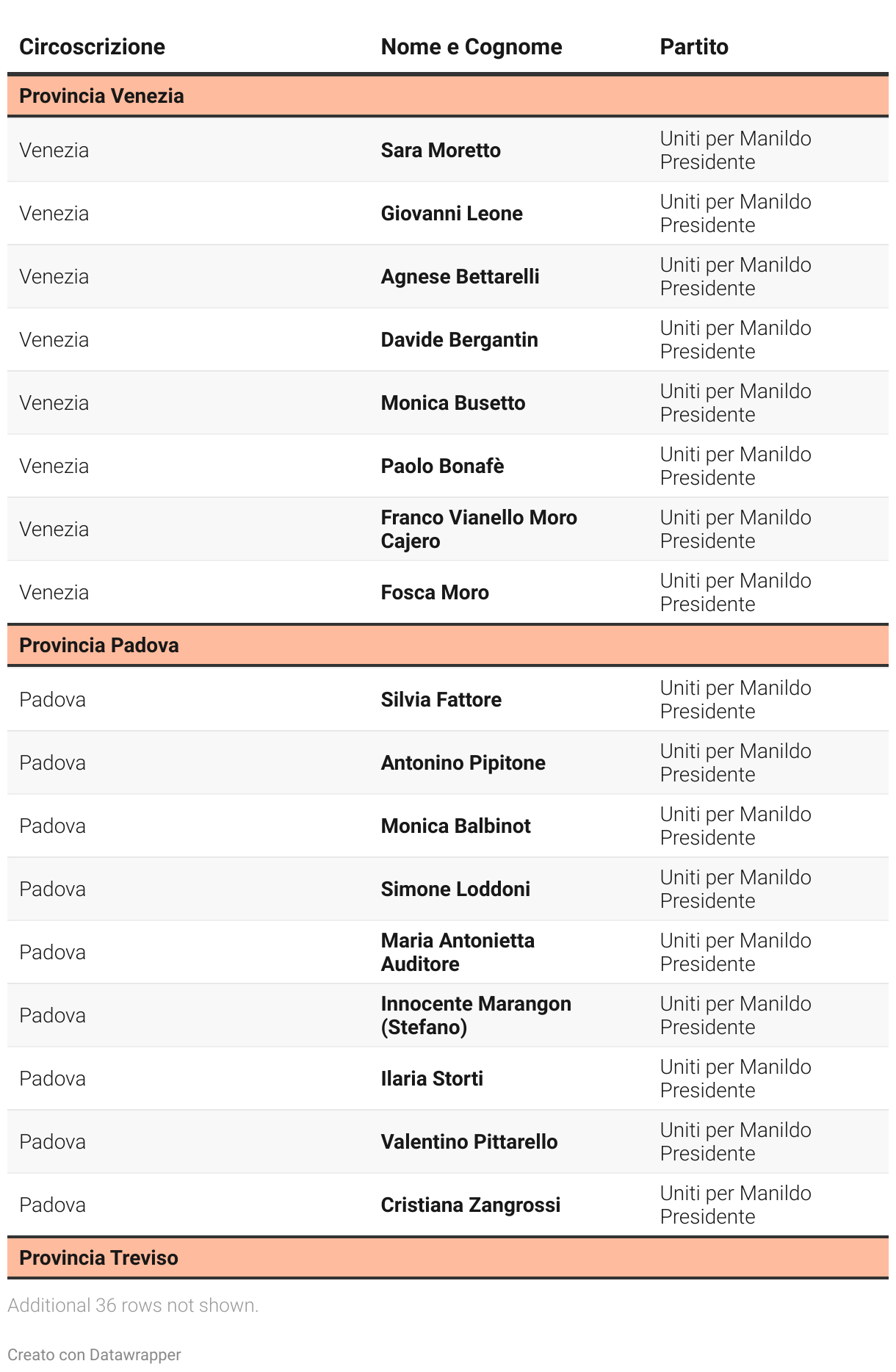Select the Fosca Moro name cell

[435, 593]
